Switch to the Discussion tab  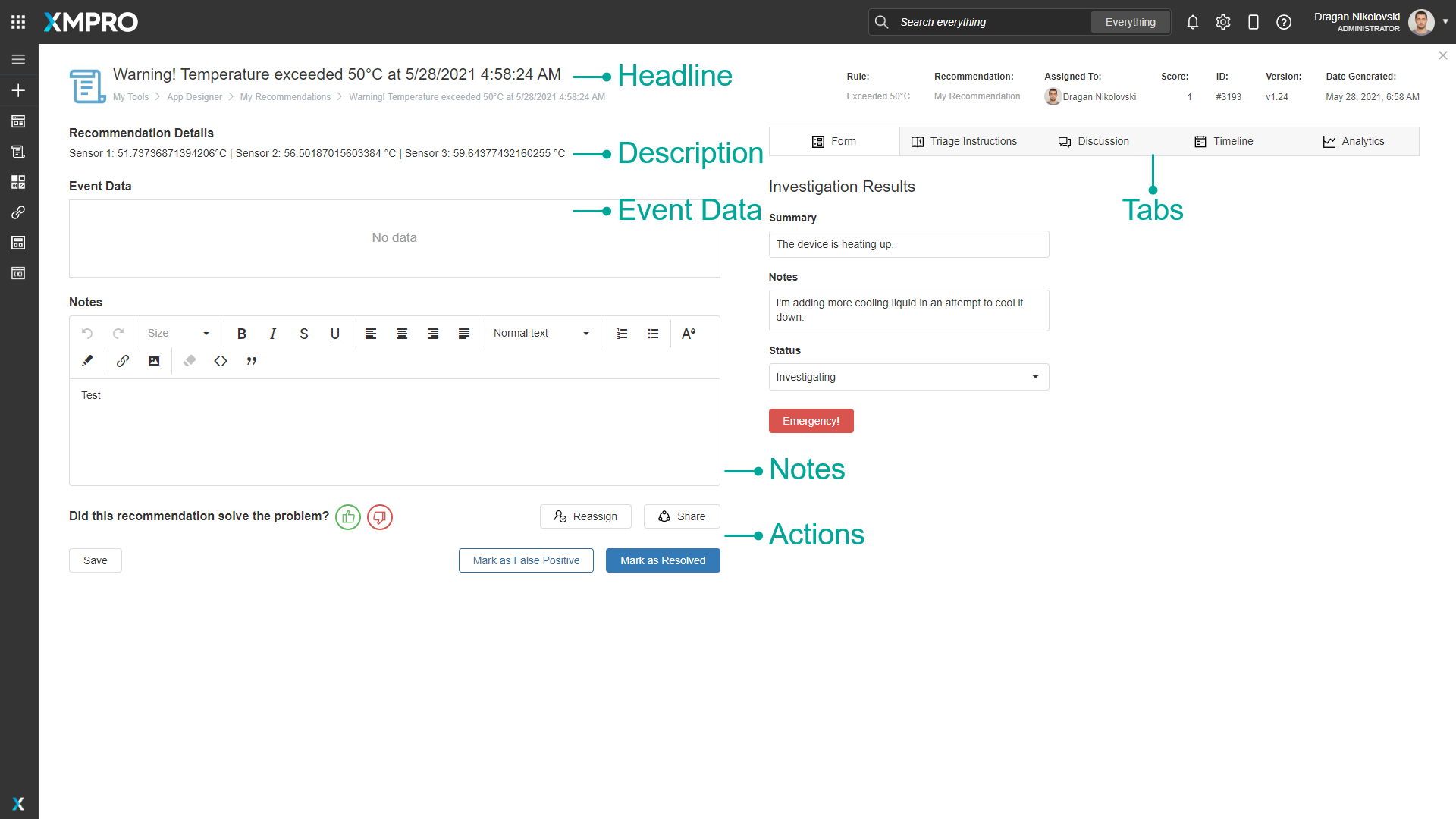coord(1094,141)
